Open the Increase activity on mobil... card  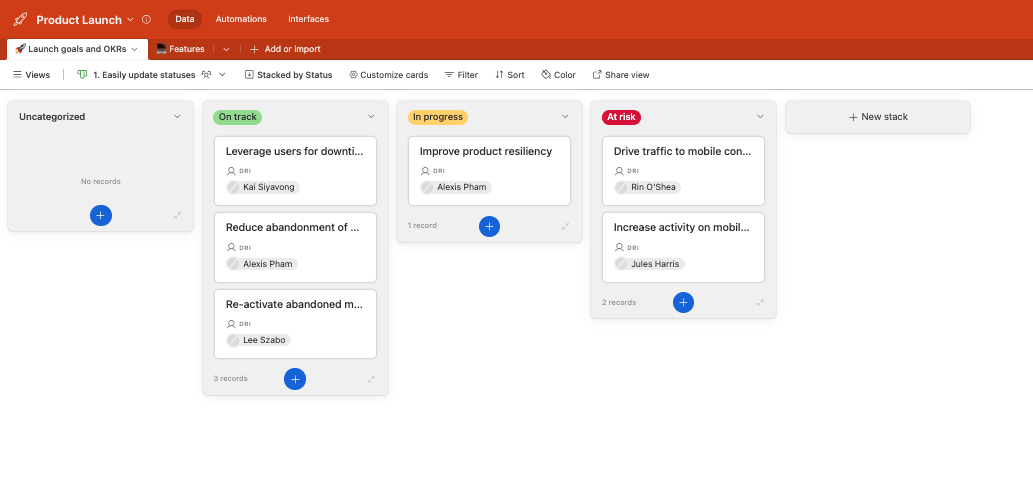[x=683, y=248]
